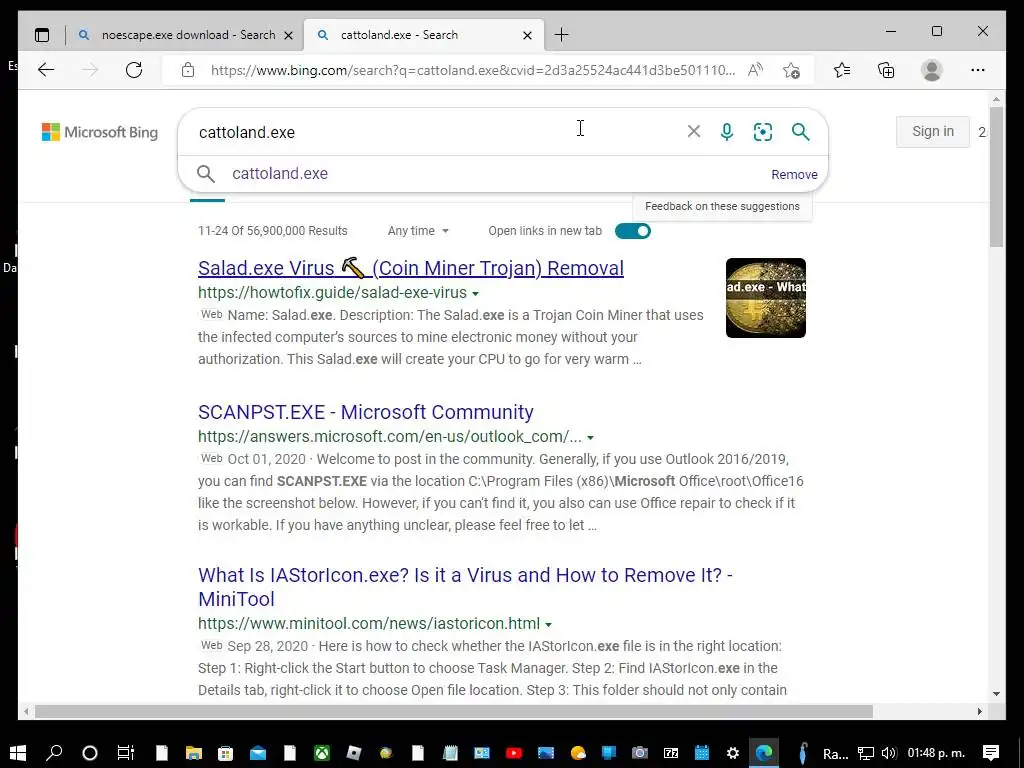Open the notification center icon
Image resolution: width=1024 pixels, height=768 pixels.
(991, 753)
